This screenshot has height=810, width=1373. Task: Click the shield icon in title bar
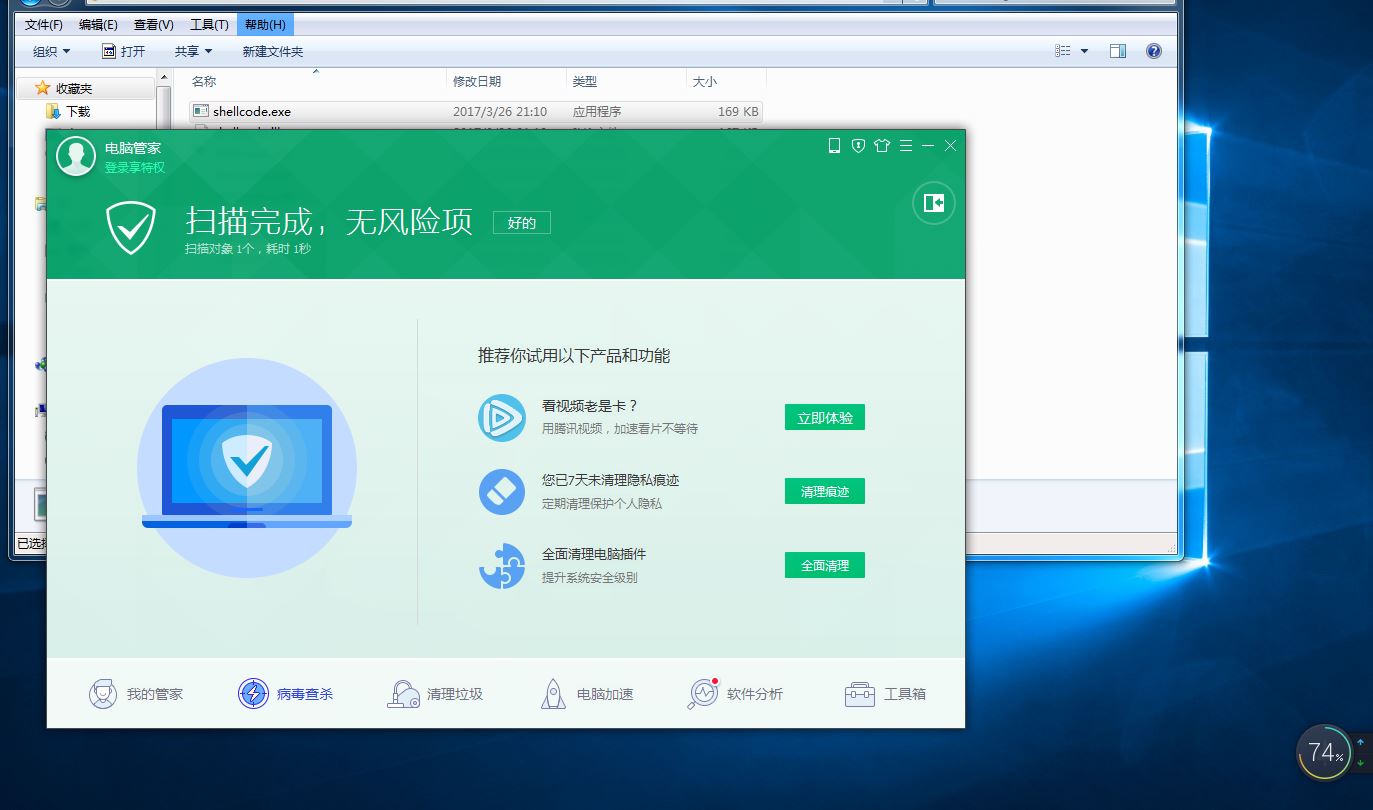click(x=858, y=146)
